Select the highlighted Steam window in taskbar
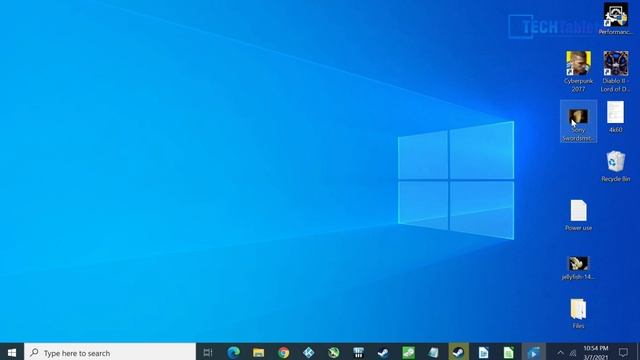Viewport: 640px width, 360px height. pyautogui.click(x=458, y=352)
